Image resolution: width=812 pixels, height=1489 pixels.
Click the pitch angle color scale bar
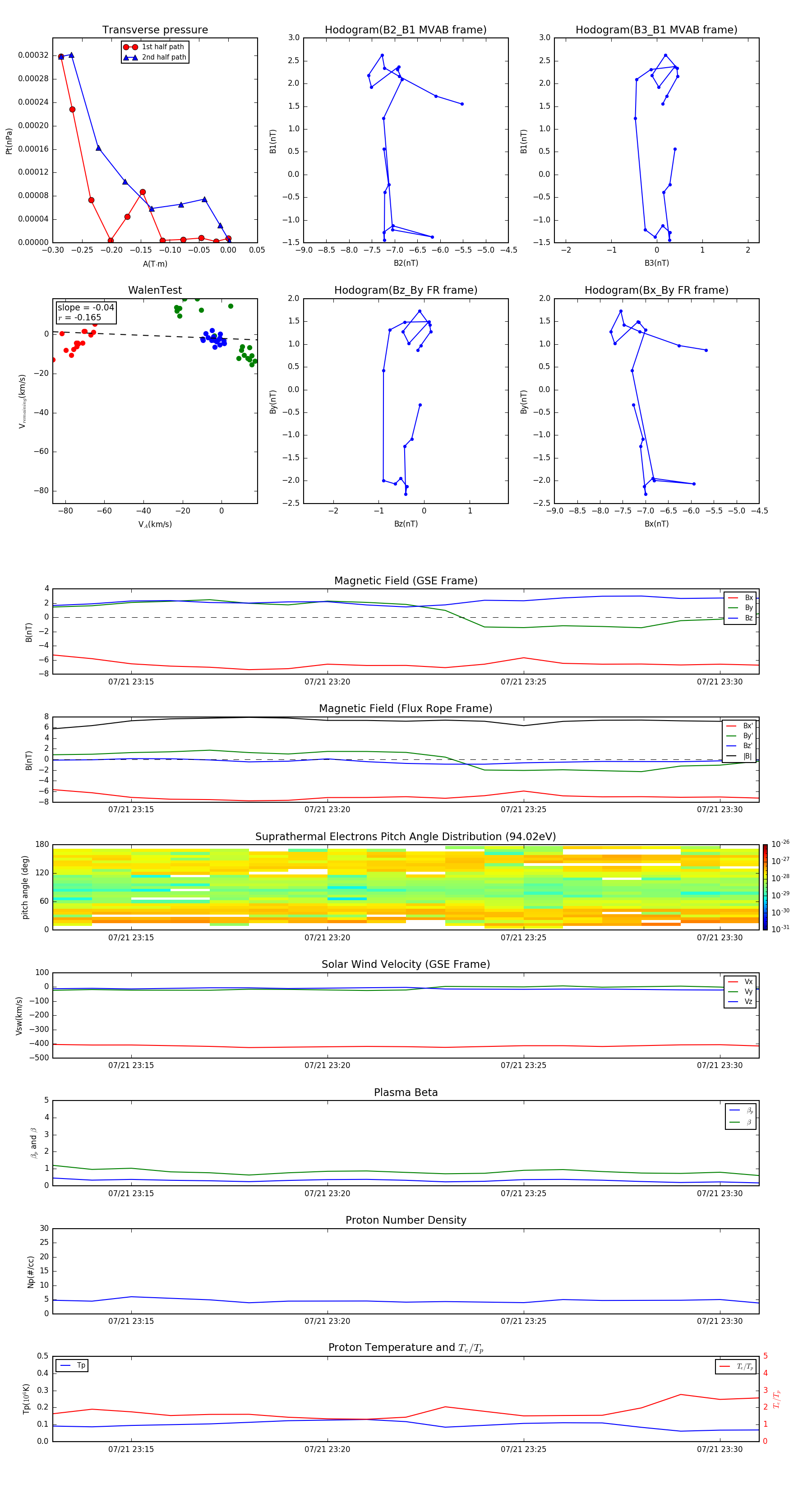click(765, 887)
